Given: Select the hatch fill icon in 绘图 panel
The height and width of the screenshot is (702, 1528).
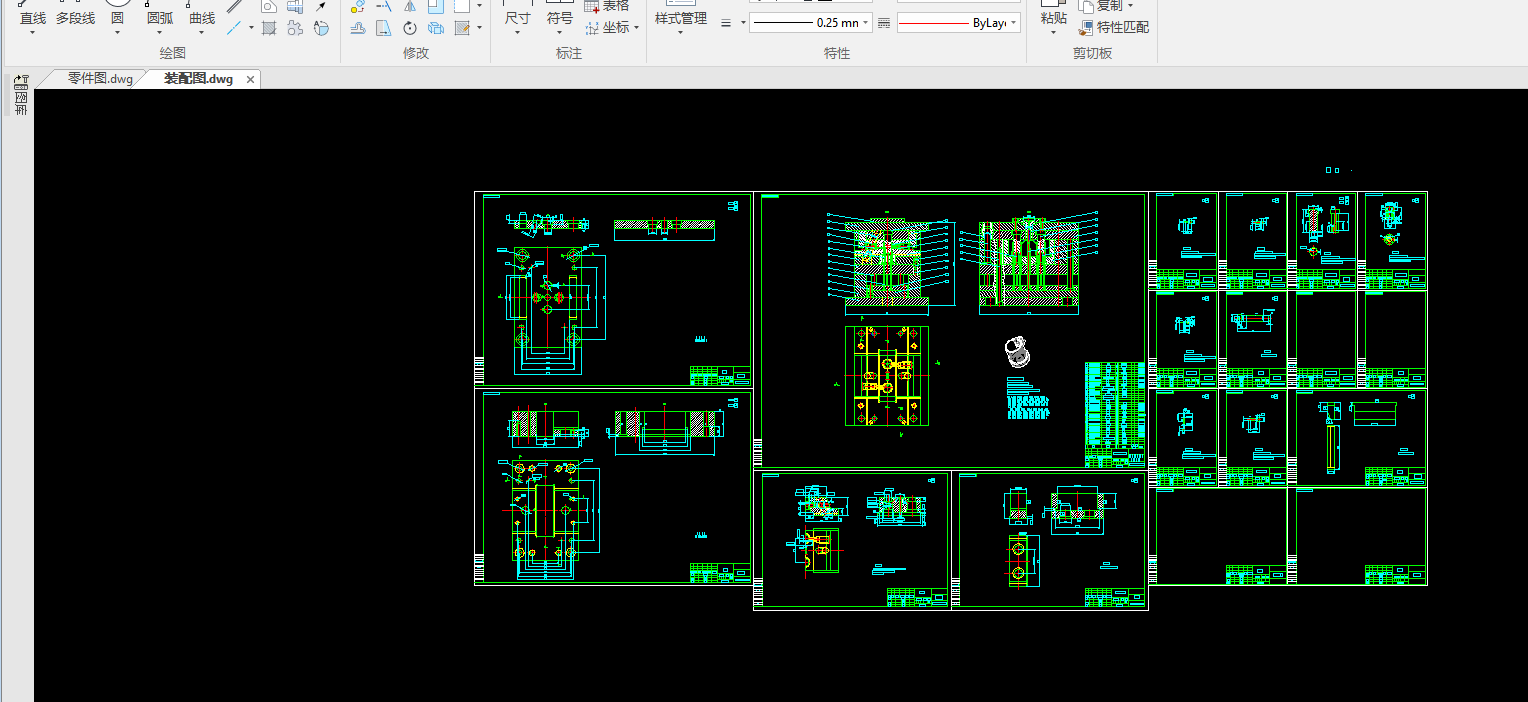Looking at the screenshot, I should 268,28.
